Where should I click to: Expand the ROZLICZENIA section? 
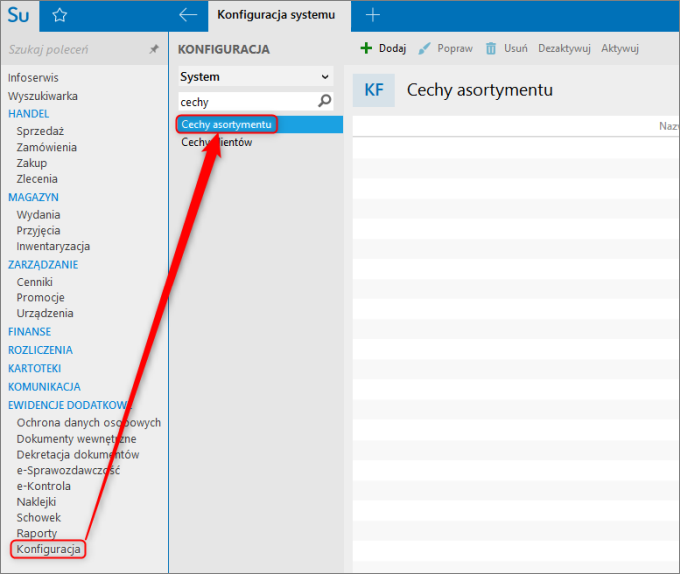40,350
